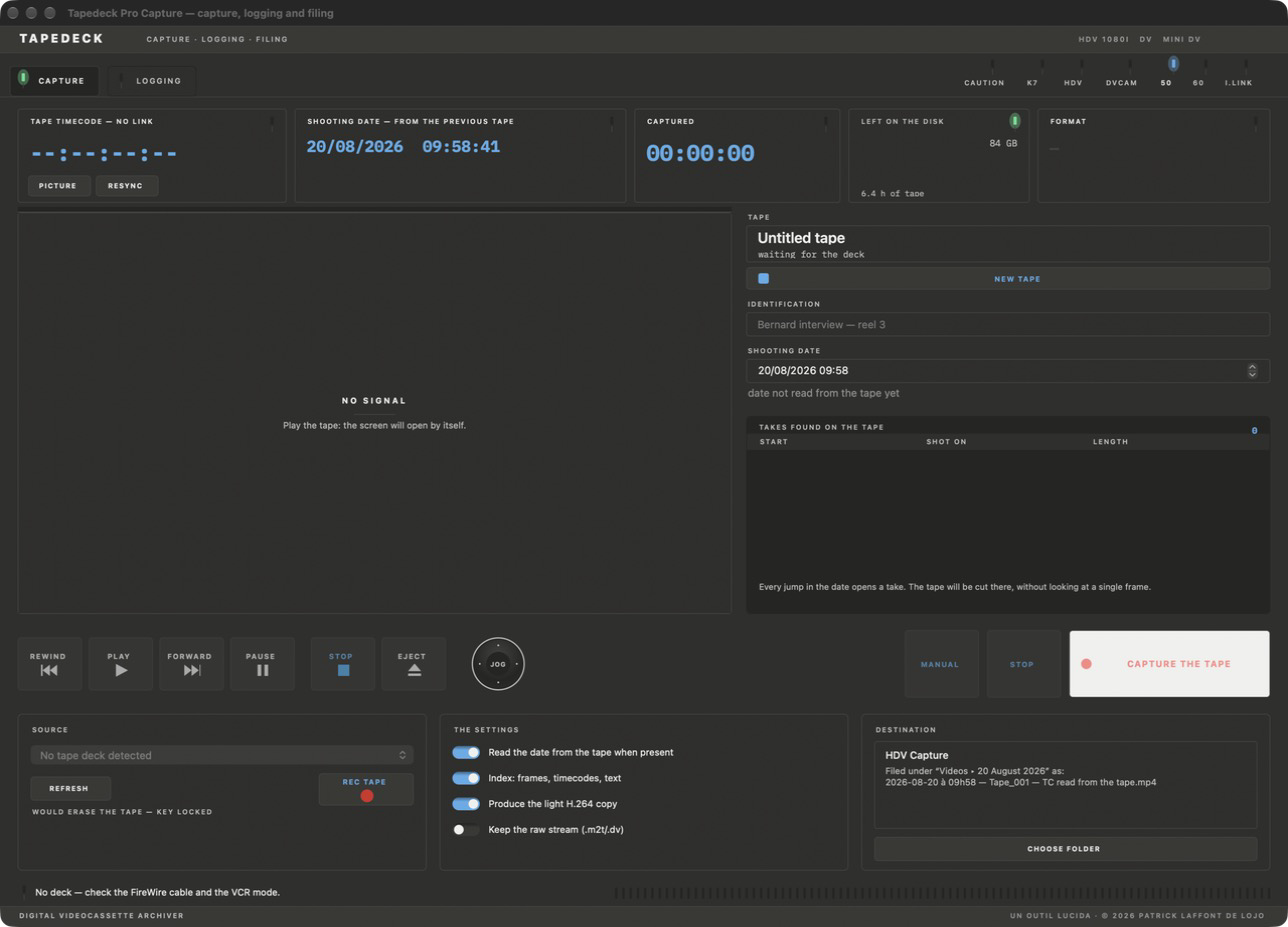The width and height of the screenshot is (1288, 927).
Task: Stop the deck with blue square button
Action: pyautogui.click(x=343, y=664)
